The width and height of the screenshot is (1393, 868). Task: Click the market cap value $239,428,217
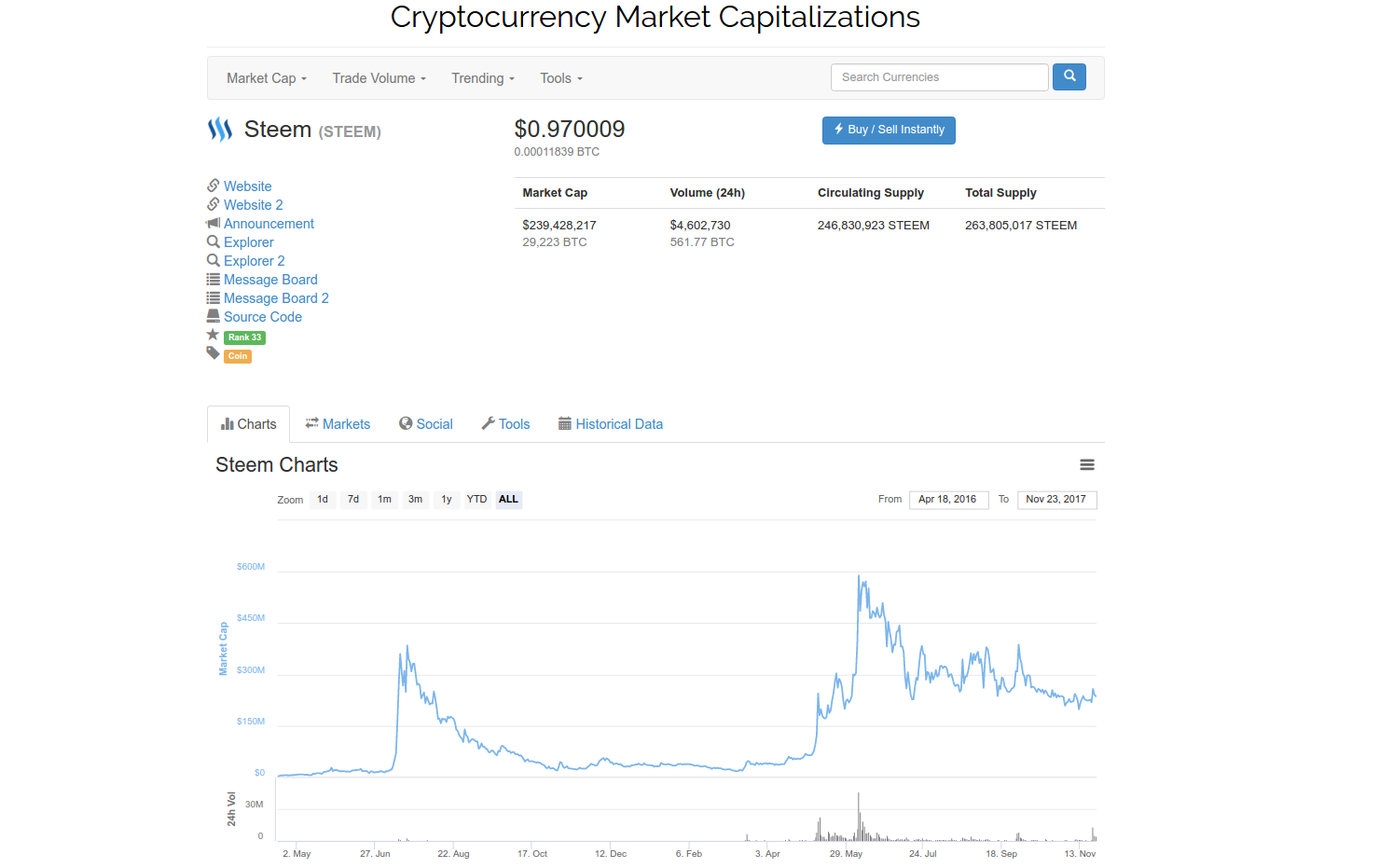pos(559,226)
